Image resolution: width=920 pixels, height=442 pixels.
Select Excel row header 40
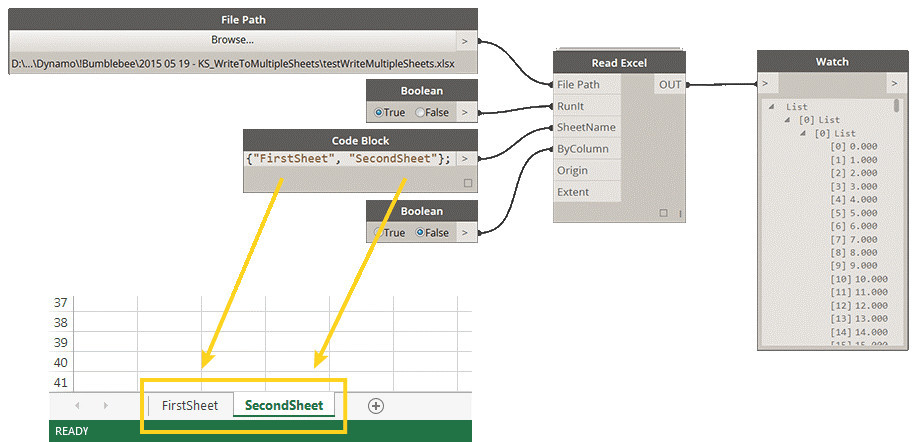(x=61, y=363)
